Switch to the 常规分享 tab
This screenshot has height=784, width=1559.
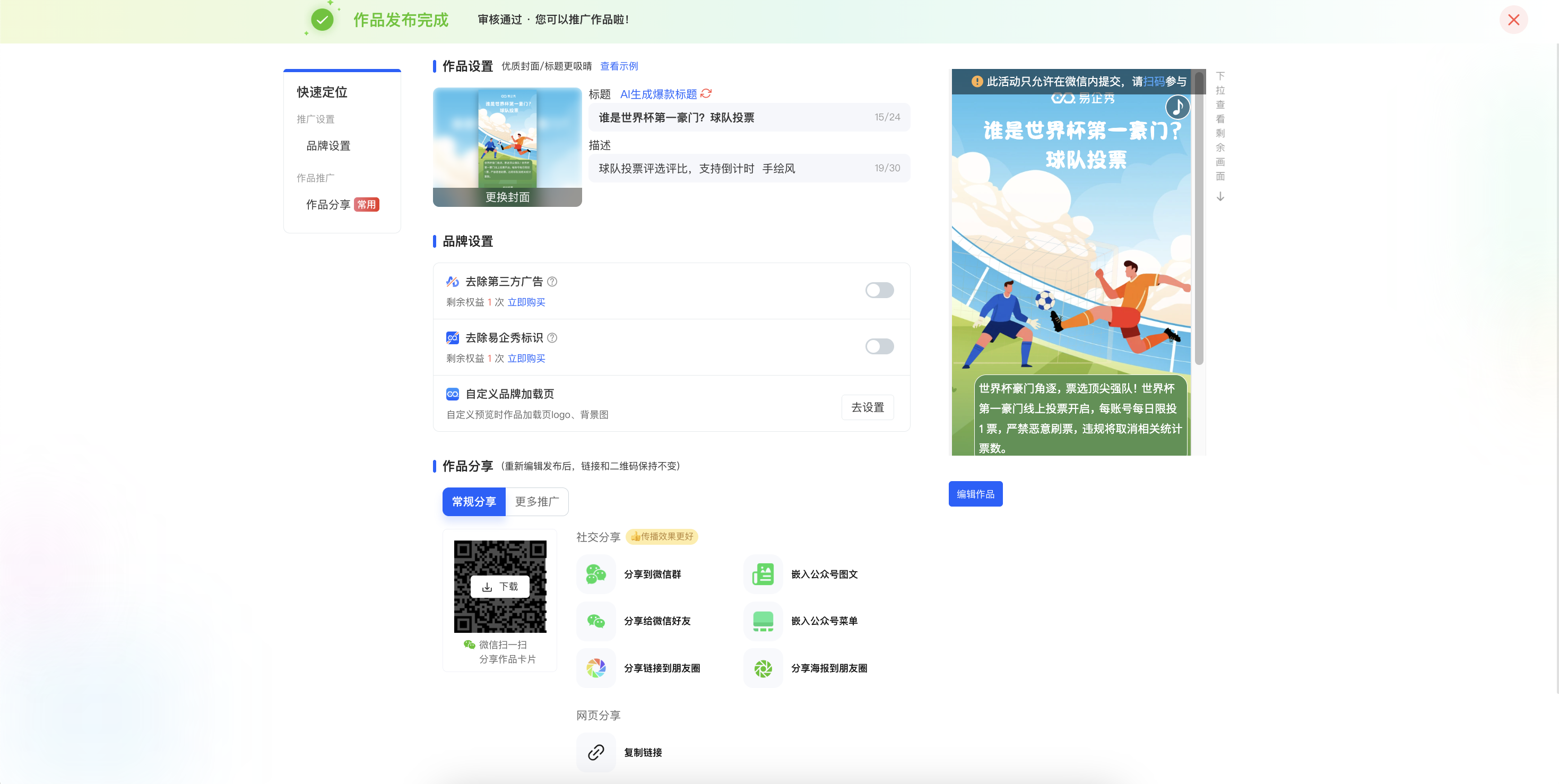click(474, 501)
